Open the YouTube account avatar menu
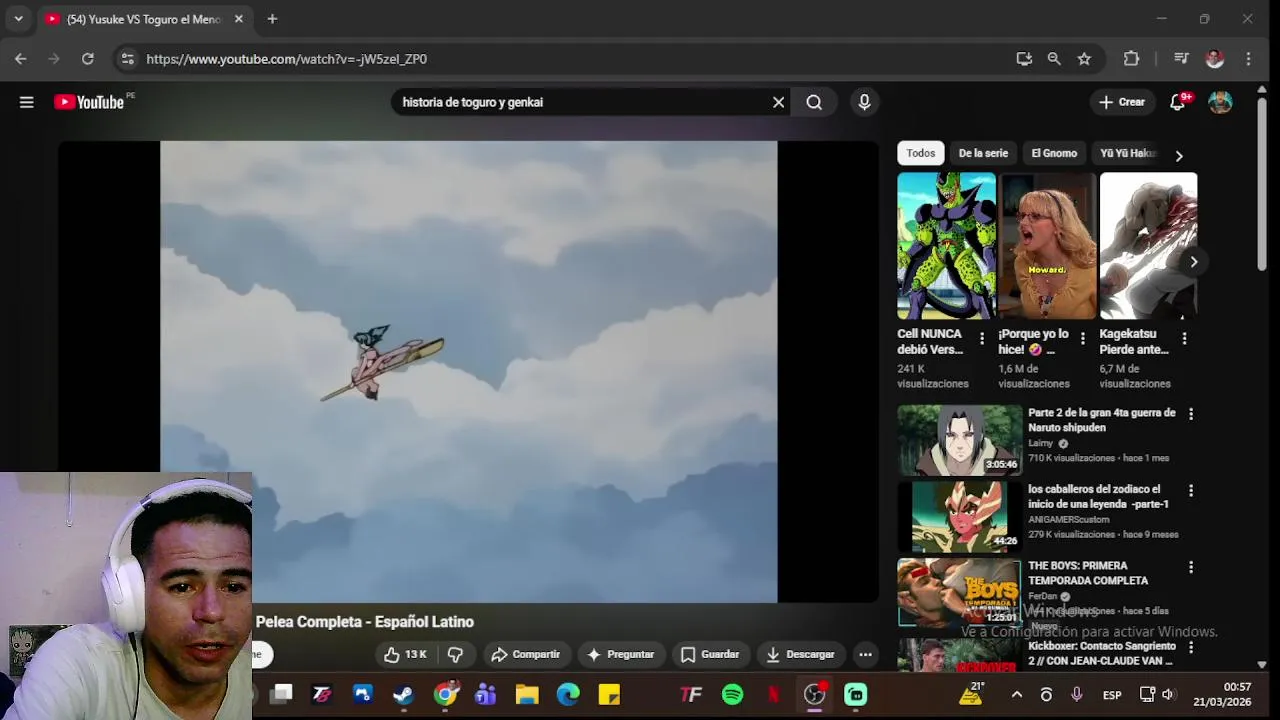The image size is (1280, 720). [1220, 102]
